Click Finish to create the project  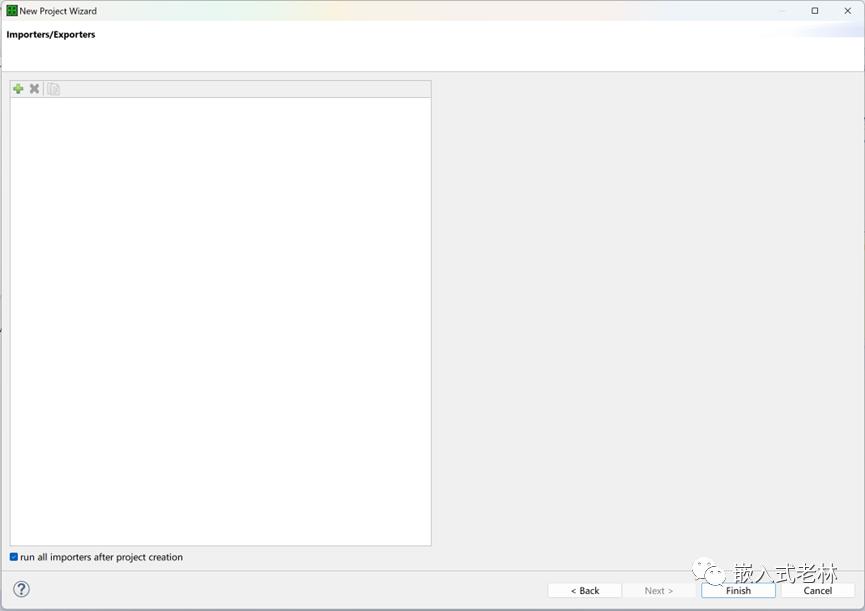[x=738, y=591]
